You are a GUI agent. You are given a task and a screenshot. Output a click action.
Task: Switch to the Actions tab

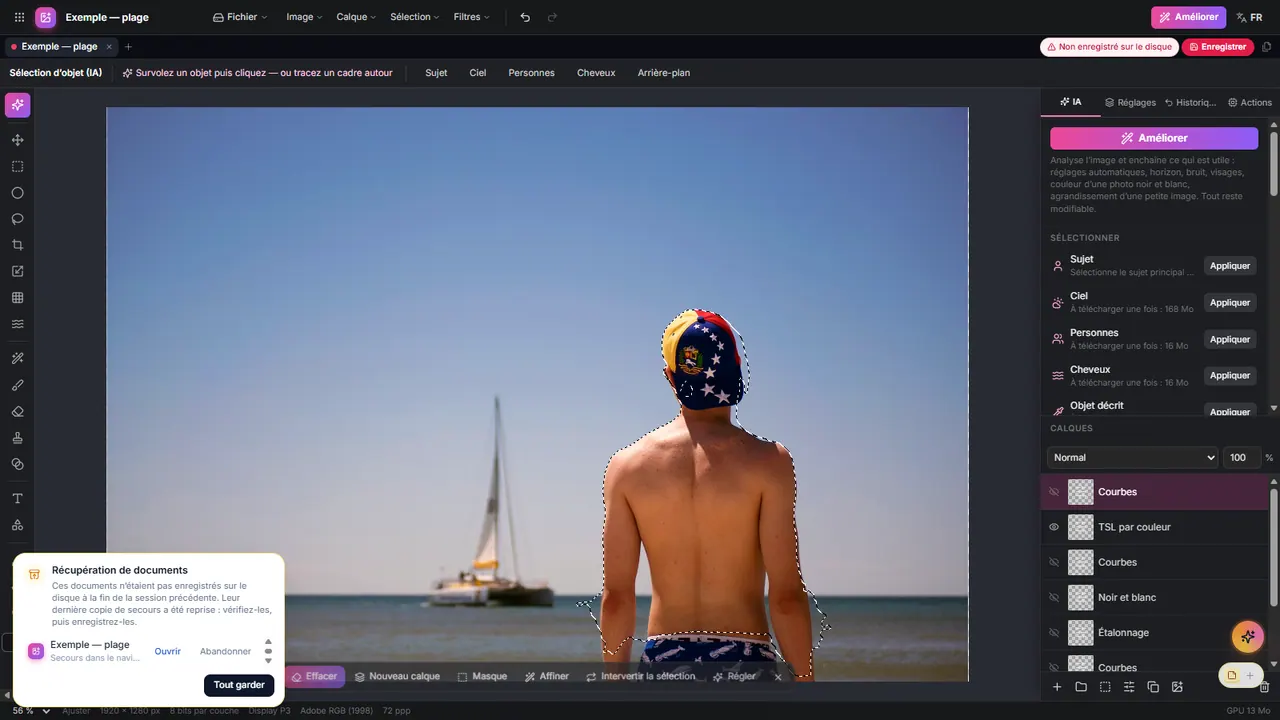pyautogui.click(x=1250, y=102)
